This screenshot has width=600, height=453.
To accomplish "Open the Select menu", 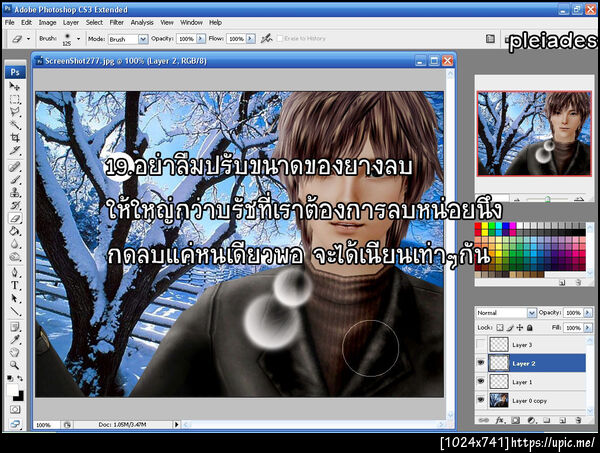I will point(94,23).
